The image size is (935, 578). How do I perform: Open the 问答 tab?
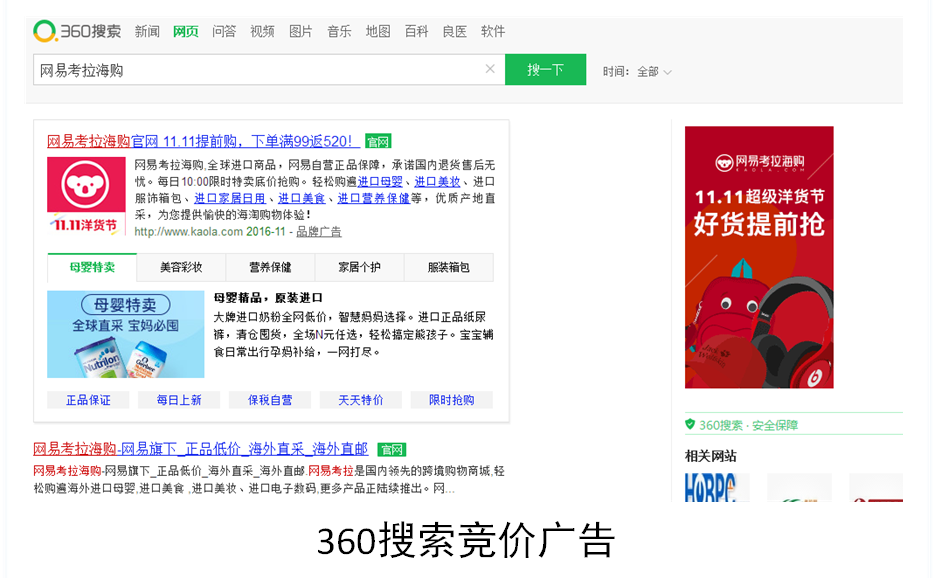coord(224,31)
